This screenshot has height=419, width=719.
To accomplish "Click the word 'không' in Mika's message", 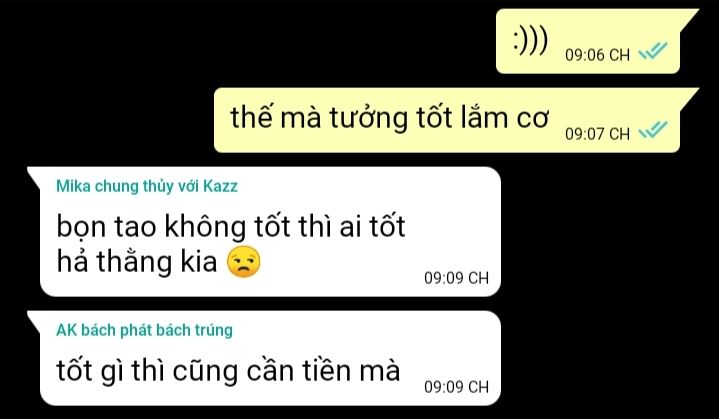I will (x=205, y=227).
